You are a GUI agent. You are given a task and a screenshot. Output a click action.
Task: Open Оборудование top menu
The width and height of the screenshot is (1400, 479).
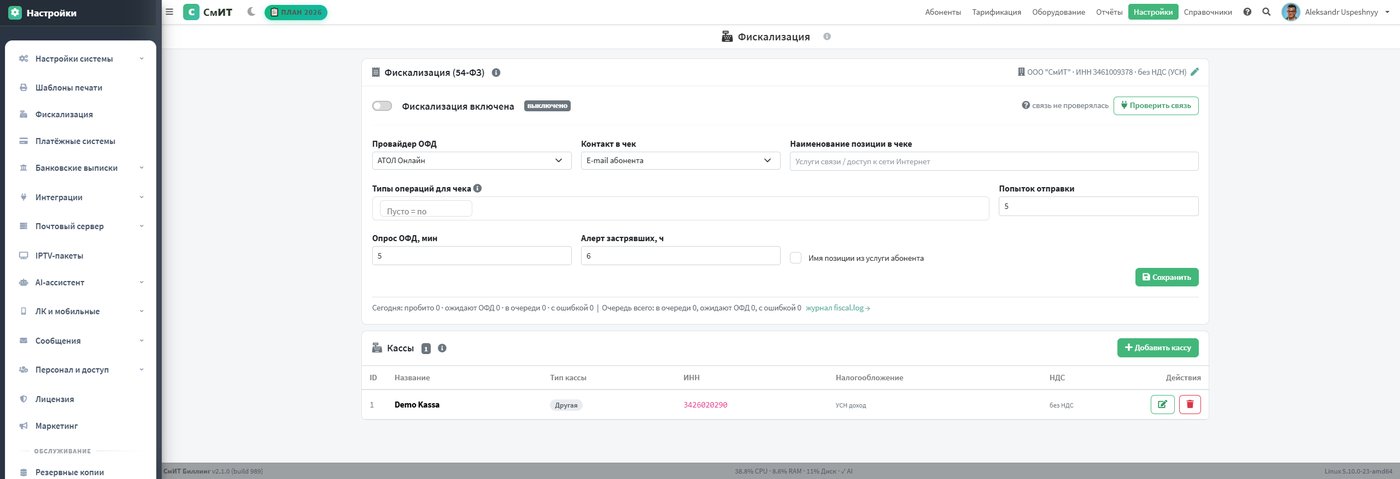coord(1058,12)
